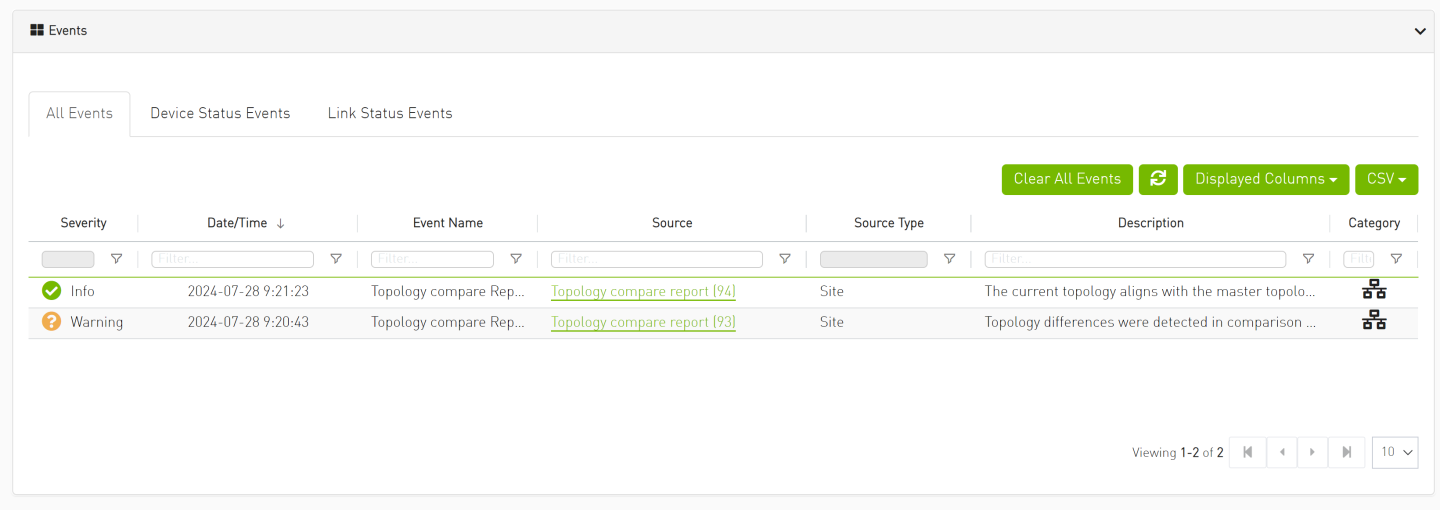Click the topology category icon in Info row
1440x510 pixels.
tap(1374, 291)
